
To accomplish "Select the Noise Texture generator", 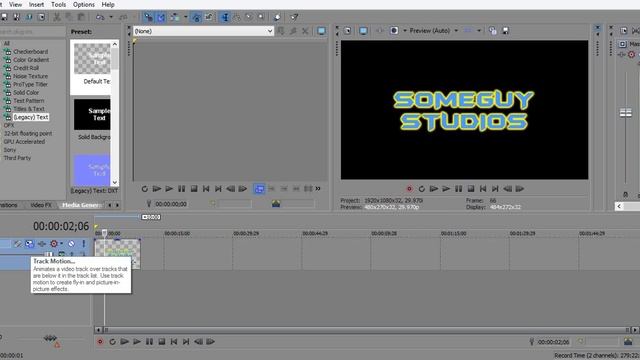I will coord(30,76).
